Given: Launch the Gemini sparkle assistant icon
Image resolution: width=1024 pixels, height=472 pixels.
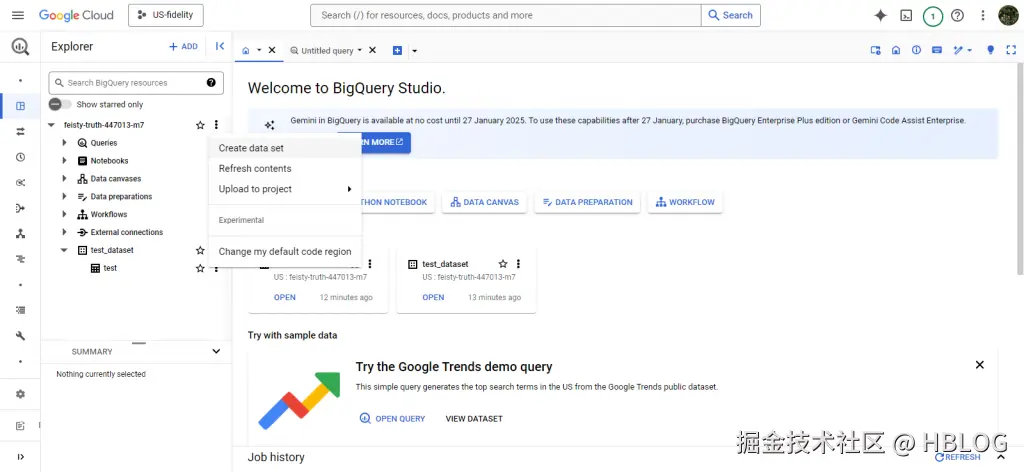Looking at the screenshot, I should [x=880, y=16].
